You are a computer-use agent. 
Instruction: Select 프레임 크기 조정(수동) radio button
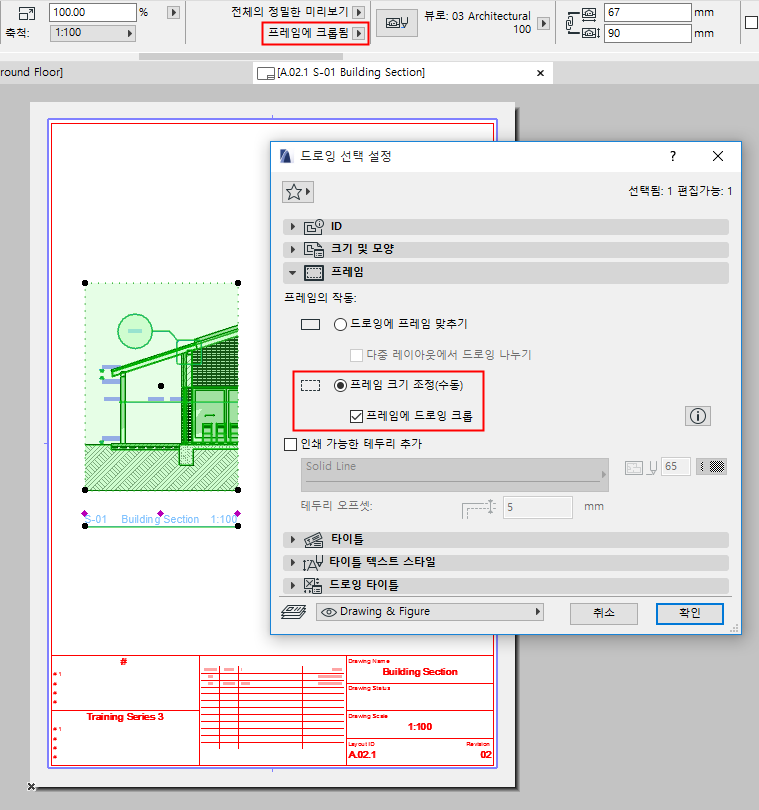(x=340, y=385)
